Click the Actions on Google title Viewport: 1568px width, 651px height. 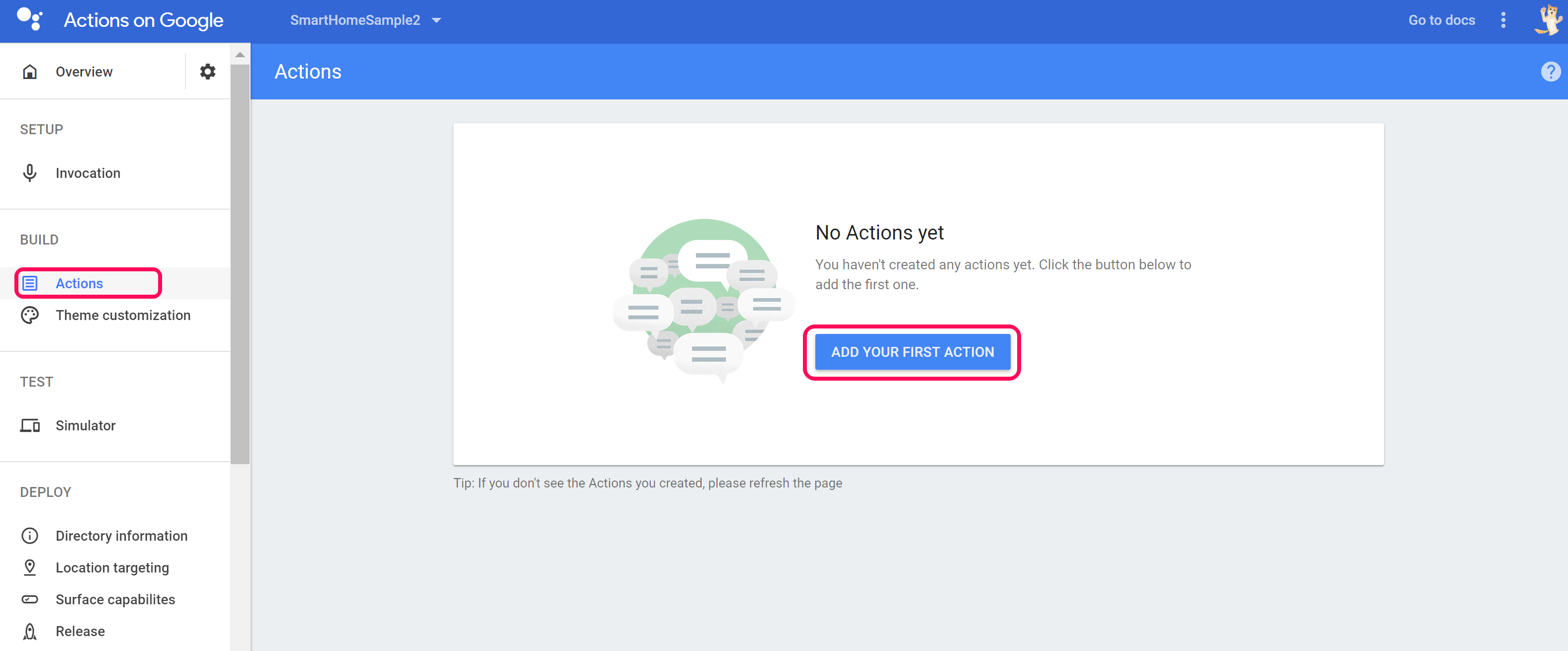144,20
